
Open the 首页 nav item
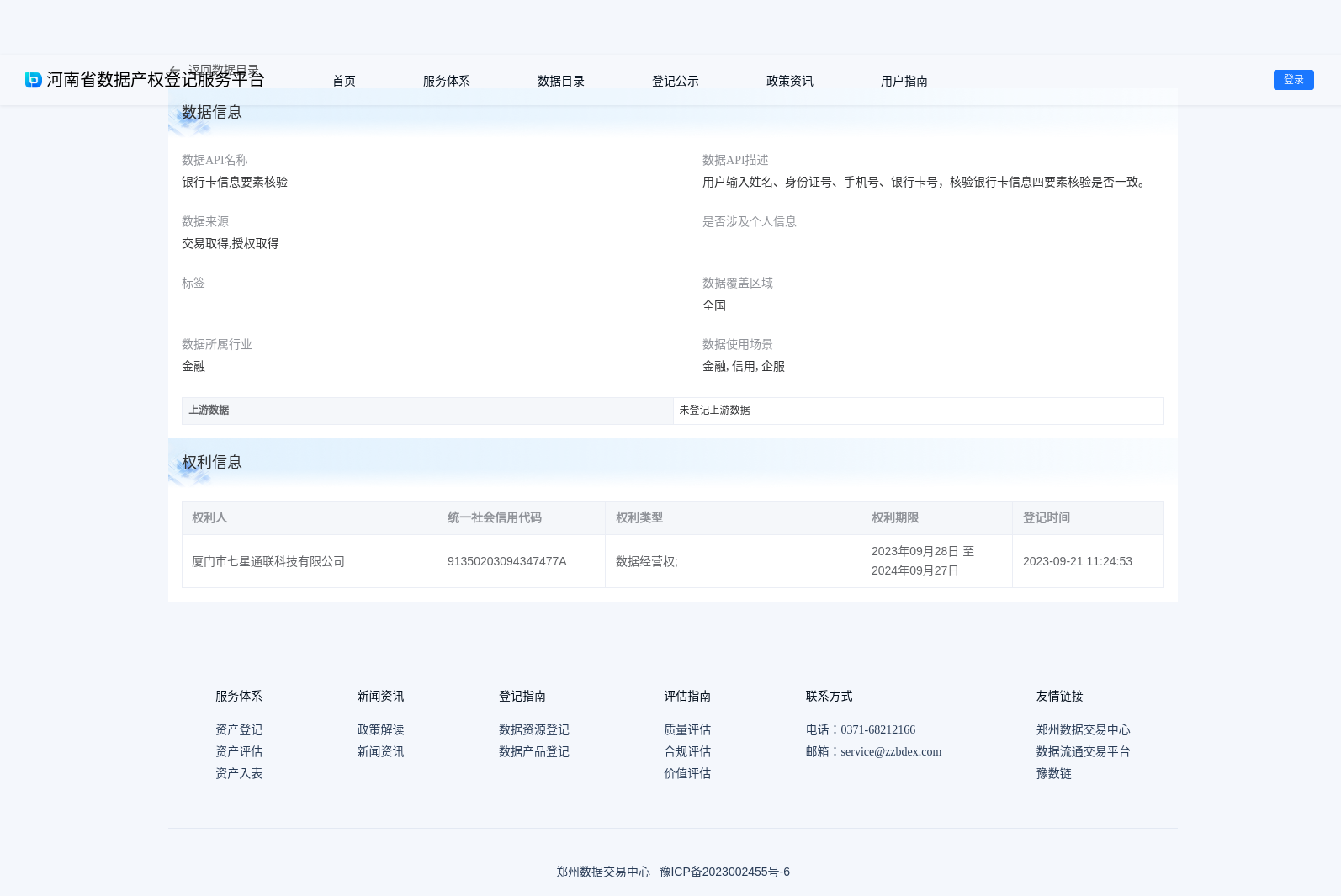(344, 81)
